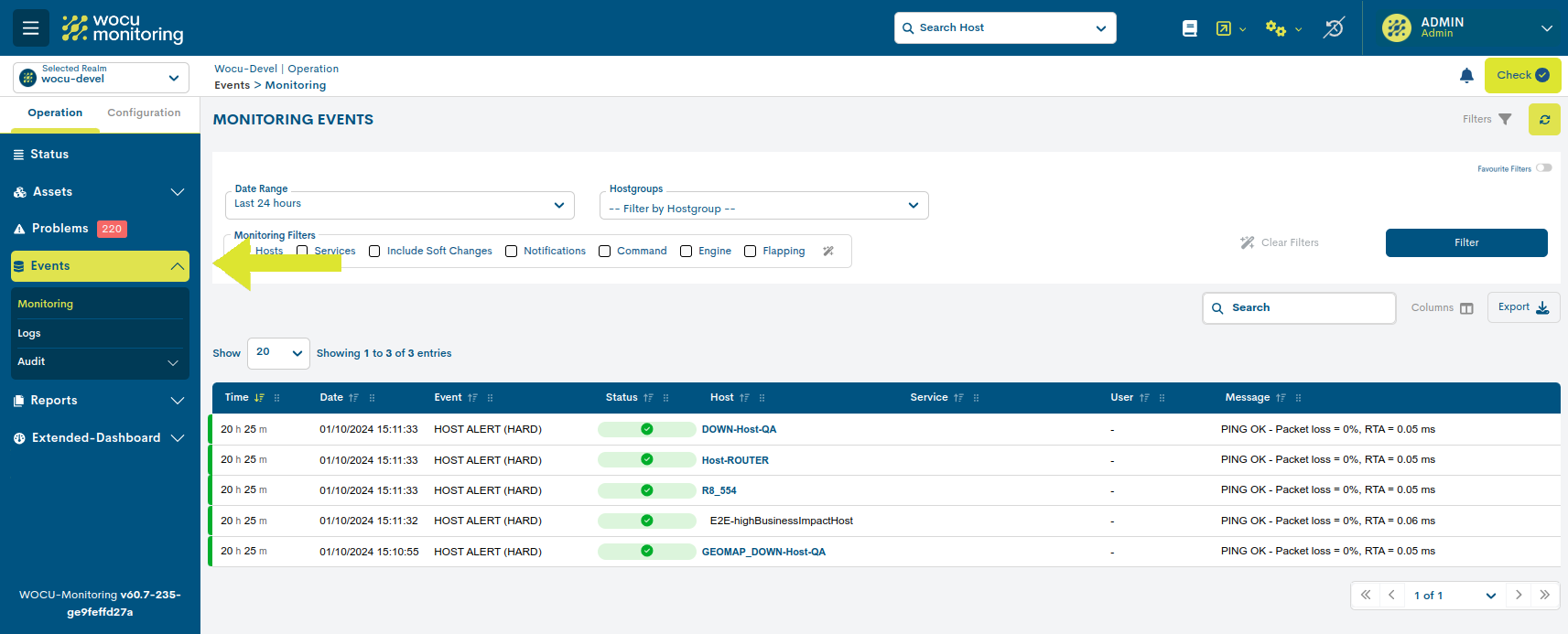Click the notifications bell icon
The image size is (1568, 634).
(x=1466, y=76)
